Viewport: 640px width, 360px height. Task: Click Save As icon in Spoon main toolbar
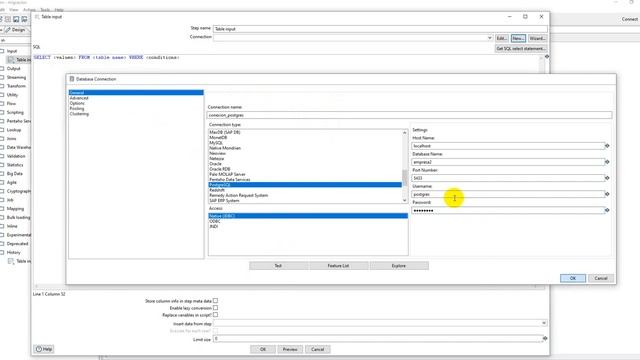click(24, 19)
